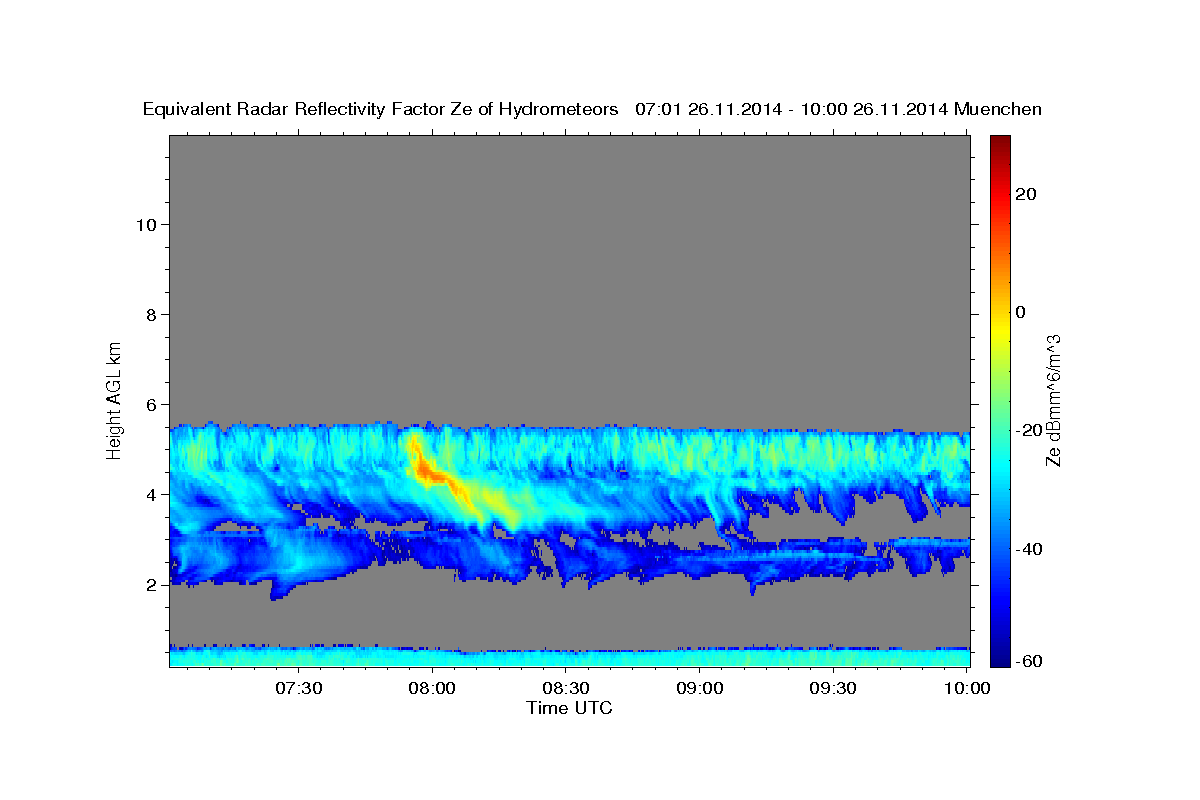Click the colorbar value -20
Screen dimensions: 1200x800
tap(1028, 430)
